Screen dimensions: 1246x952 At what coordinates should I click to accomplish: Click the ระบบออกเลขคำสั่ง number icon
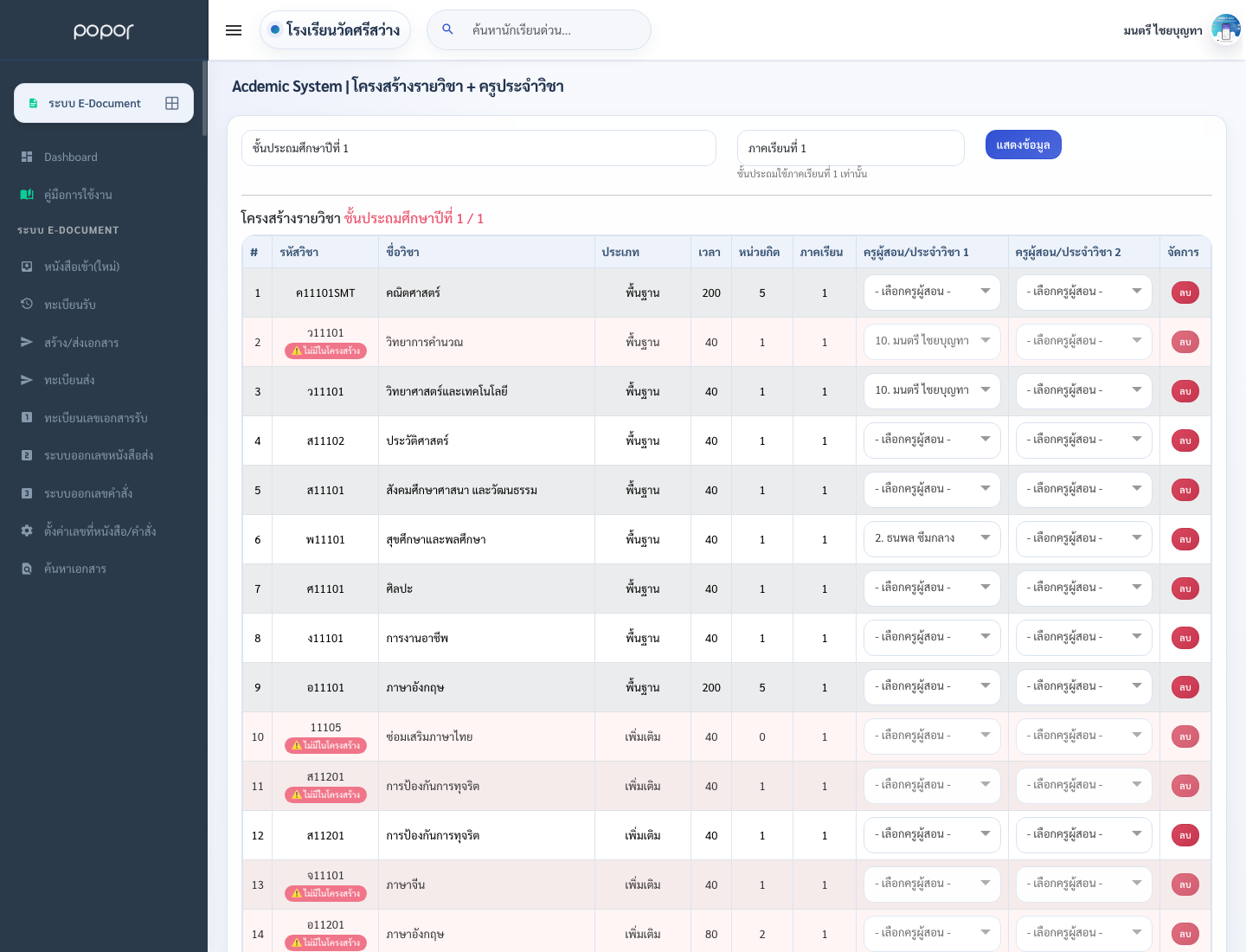pyautogui.click(x=27, y=493)
